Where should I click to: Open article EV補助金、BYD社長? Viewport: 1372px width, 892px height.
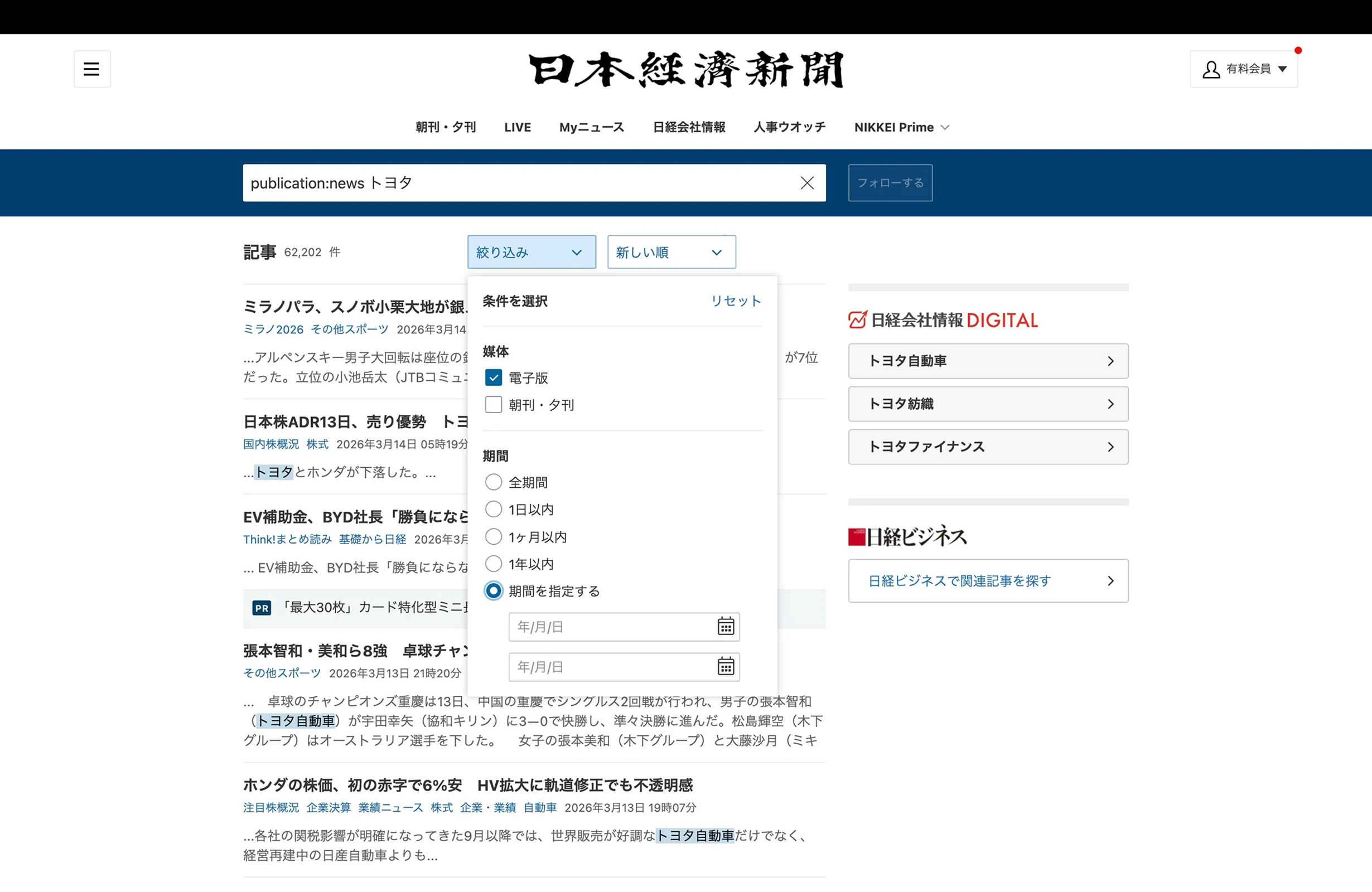click(x=355, y=517)
